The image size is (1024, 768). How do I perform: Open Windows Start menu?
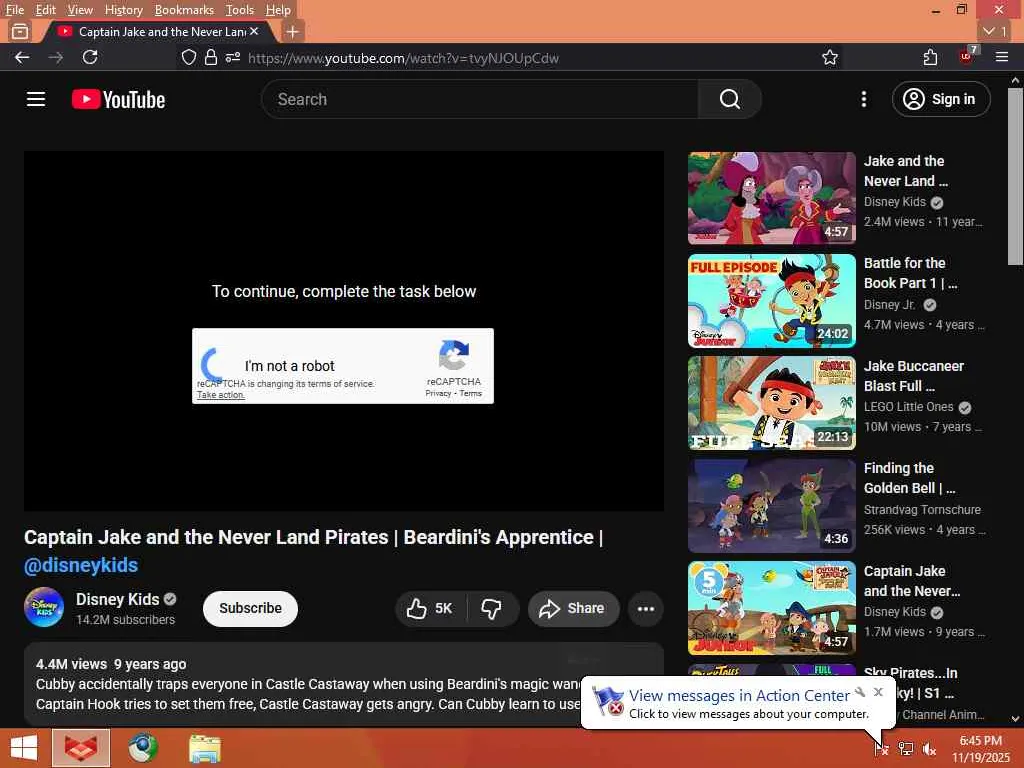tap(24, 748)
